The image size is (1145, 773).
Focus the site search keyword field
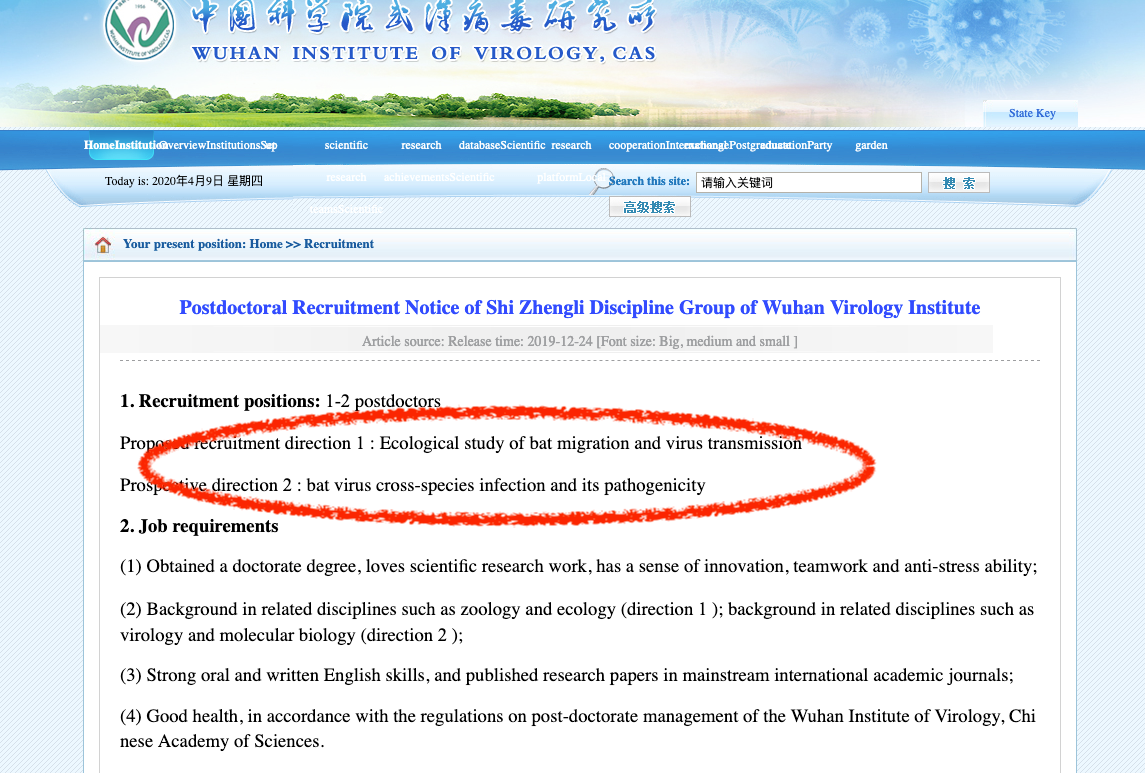point(808,183)
